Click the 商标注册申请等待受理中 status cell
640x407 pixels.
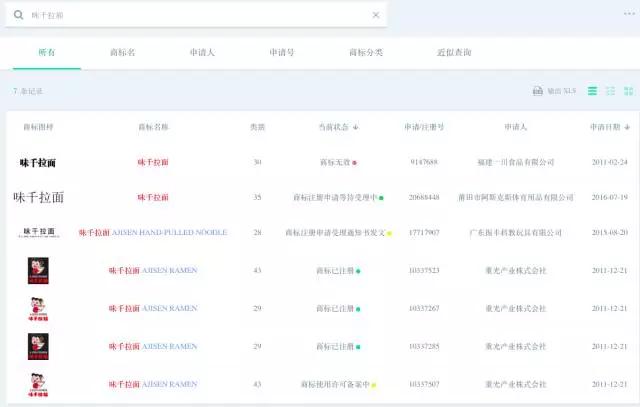coord(338,198)
